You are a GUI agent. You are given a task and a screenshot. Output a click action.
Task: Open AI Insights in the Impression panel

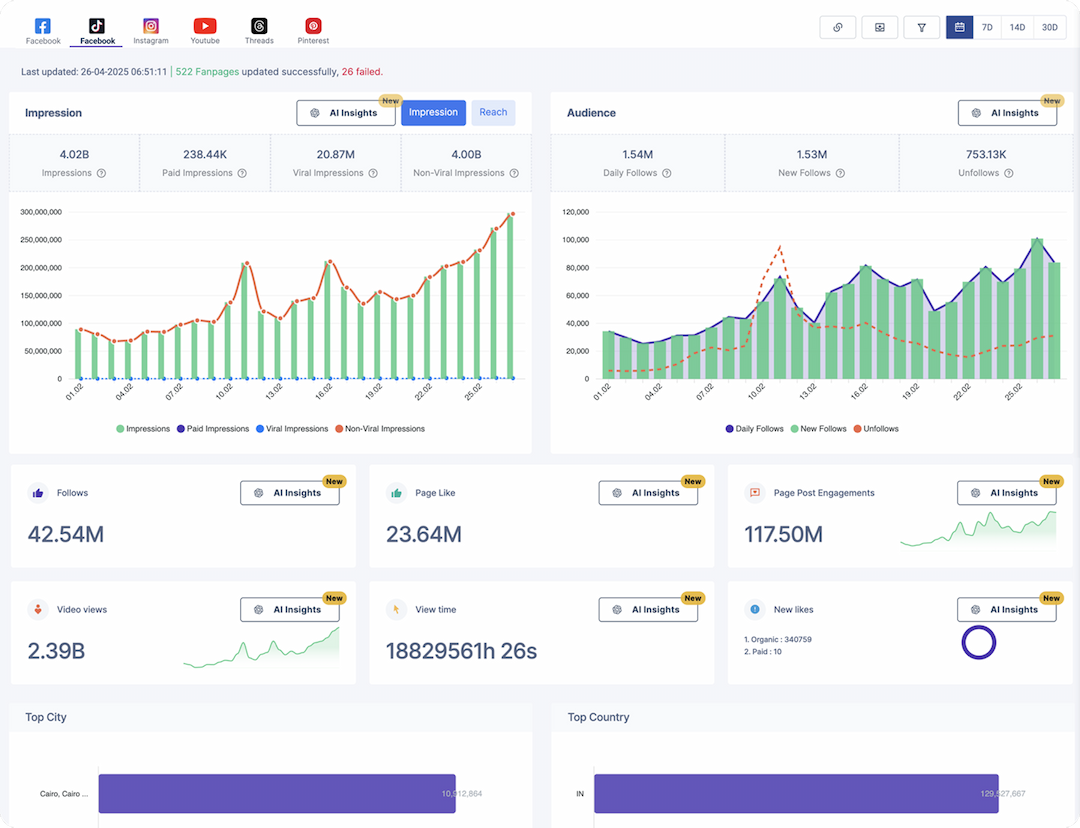[346, 113]
